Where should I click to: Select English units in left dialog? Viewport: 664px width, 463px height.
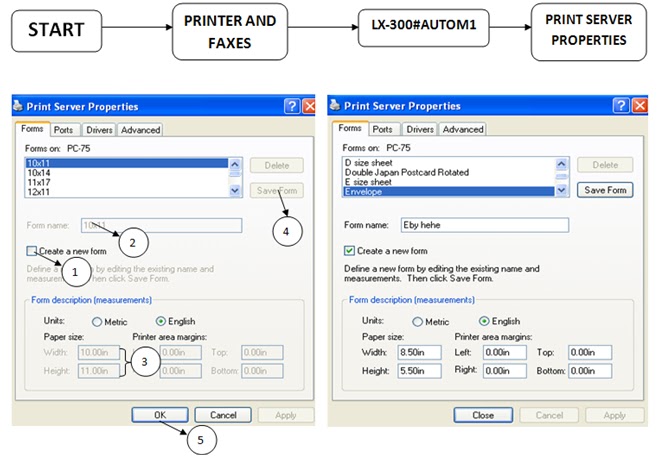click(160, 322)
